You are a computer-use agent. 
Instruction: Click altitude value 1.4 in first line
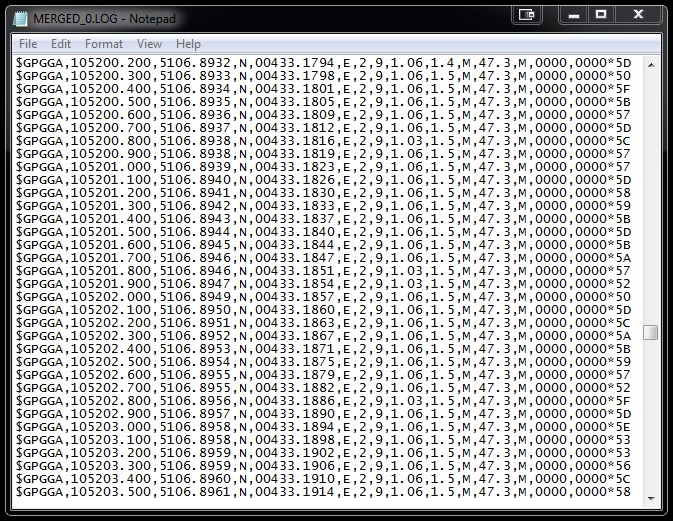[x=443, y=63]
